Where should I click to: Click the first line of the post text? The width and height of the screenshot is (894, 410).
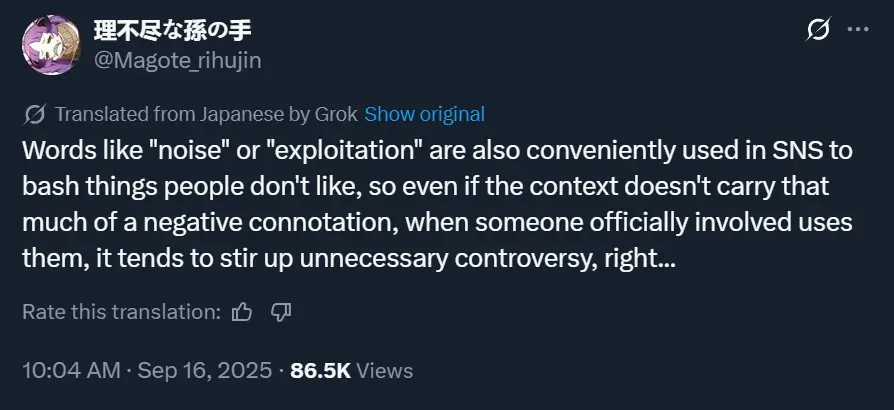click(431, 152)
